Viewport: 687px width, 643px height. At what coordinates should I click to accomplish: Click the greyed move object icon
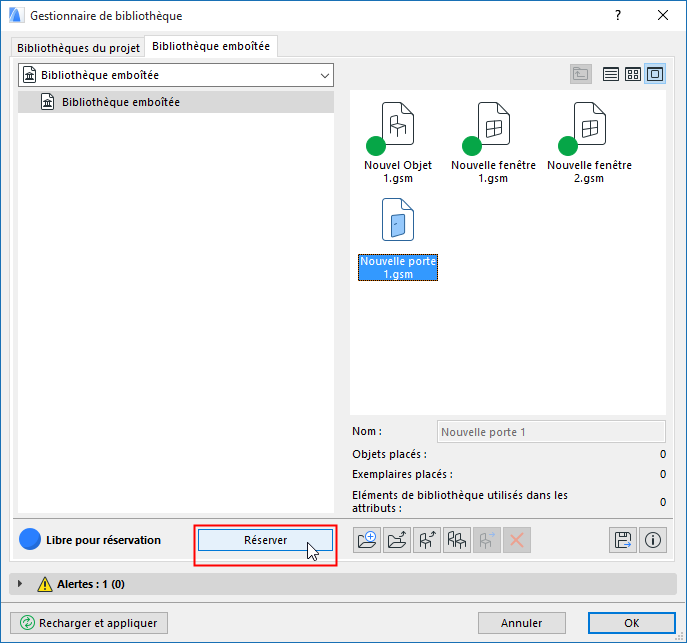click(487, 540)
